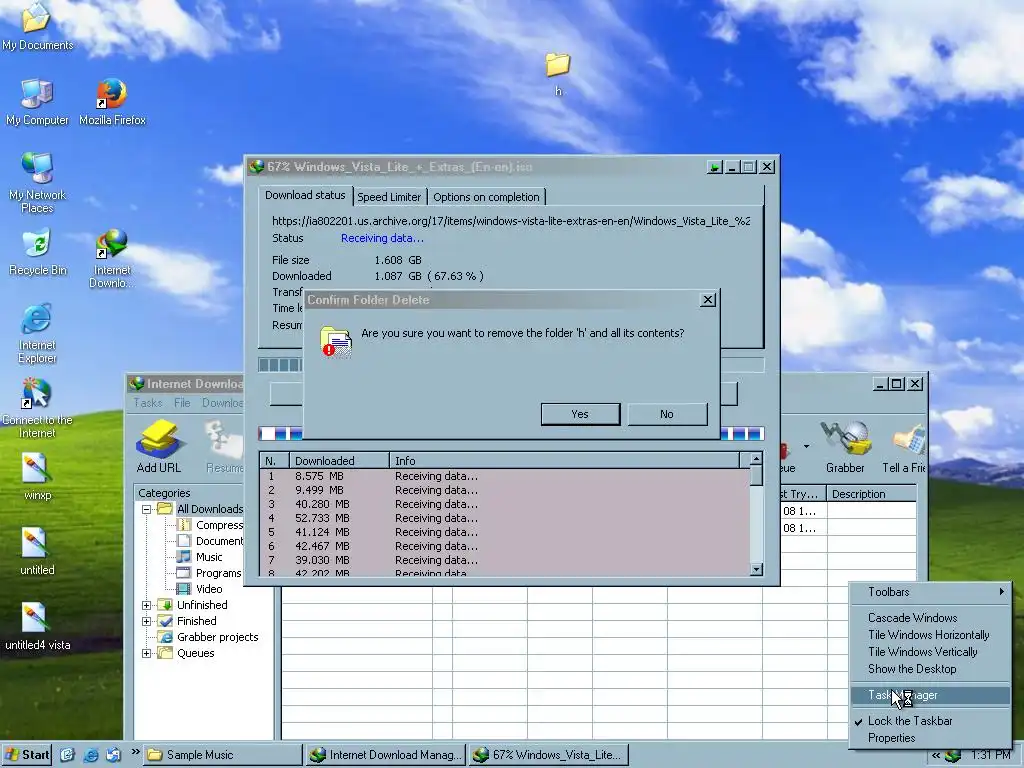
Task: Click the Resume toolbar icon in IDM
Action: (224, 448)
